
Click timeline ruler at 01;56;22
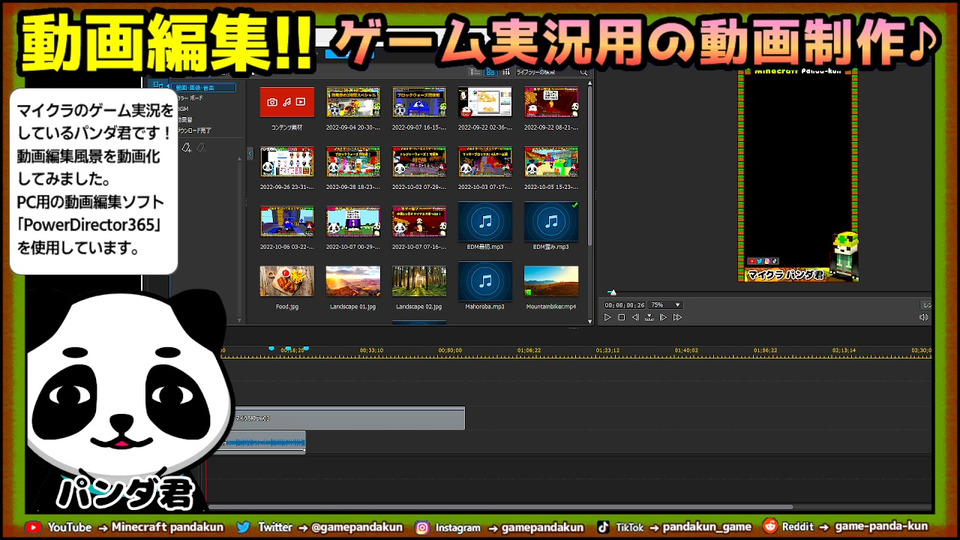point(765,351)
